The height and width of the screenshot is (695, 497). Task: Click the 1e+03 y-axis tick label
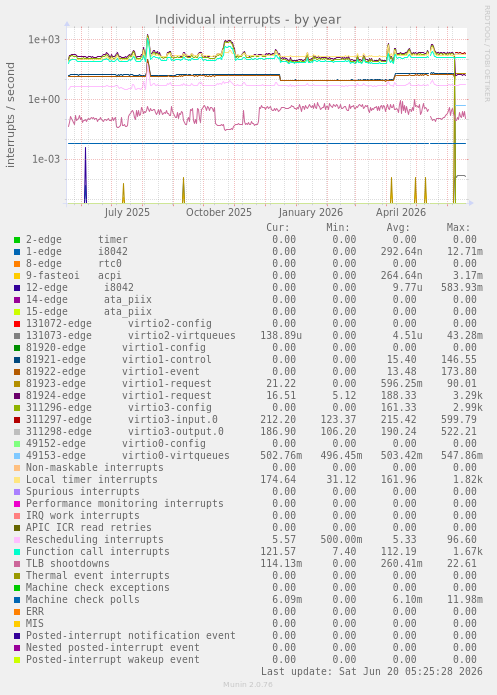click(x=44, y=39)
